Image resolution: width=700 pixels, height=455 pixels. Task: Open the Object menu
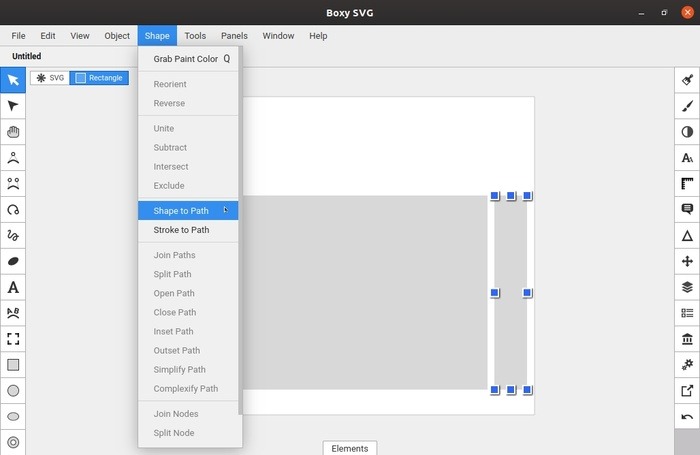117,36
